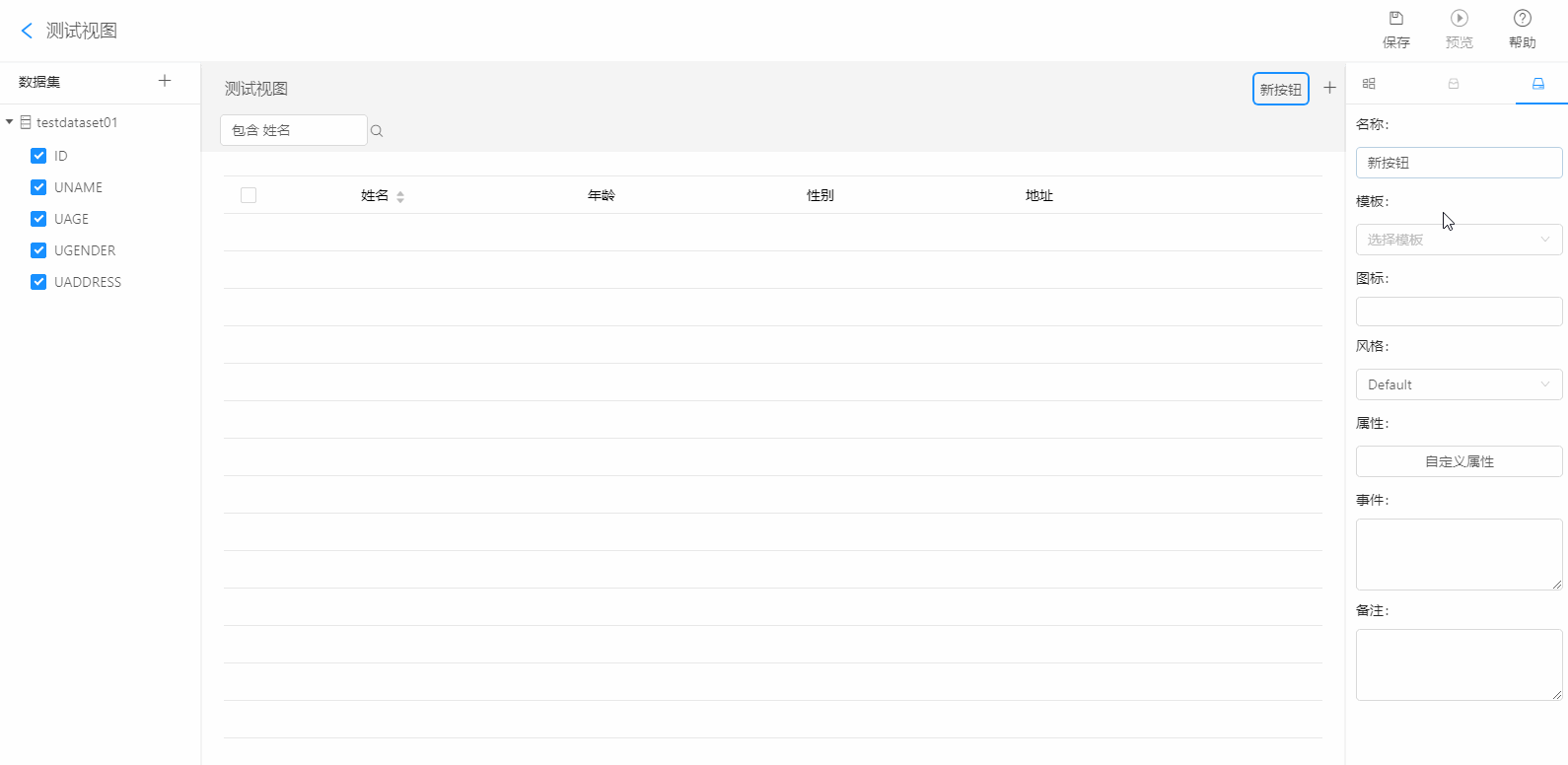Click the 新按钮 button
The image size is (1568, 765).
1281,89
